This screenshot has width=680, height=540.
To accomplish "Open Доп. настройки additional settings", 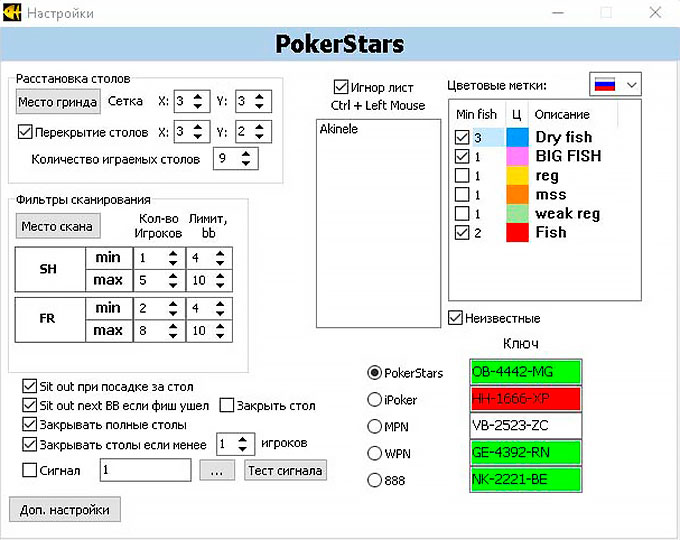I will click(x=65, y=509).
